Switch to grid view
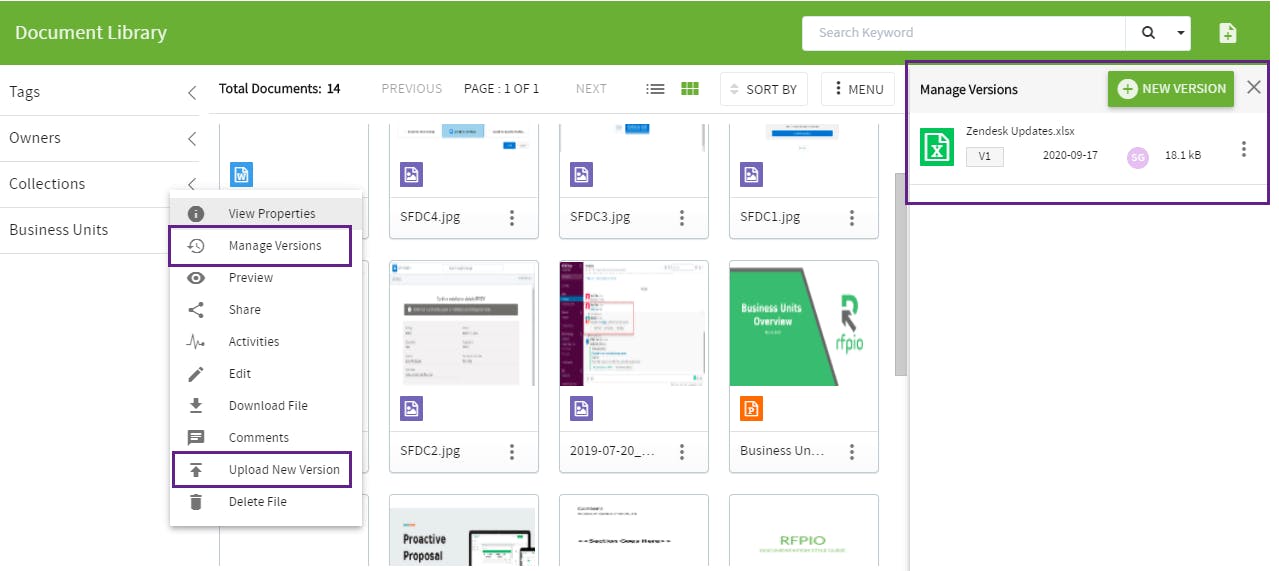Viewport: 1279px width, 571px height. [x=690, y=89]
